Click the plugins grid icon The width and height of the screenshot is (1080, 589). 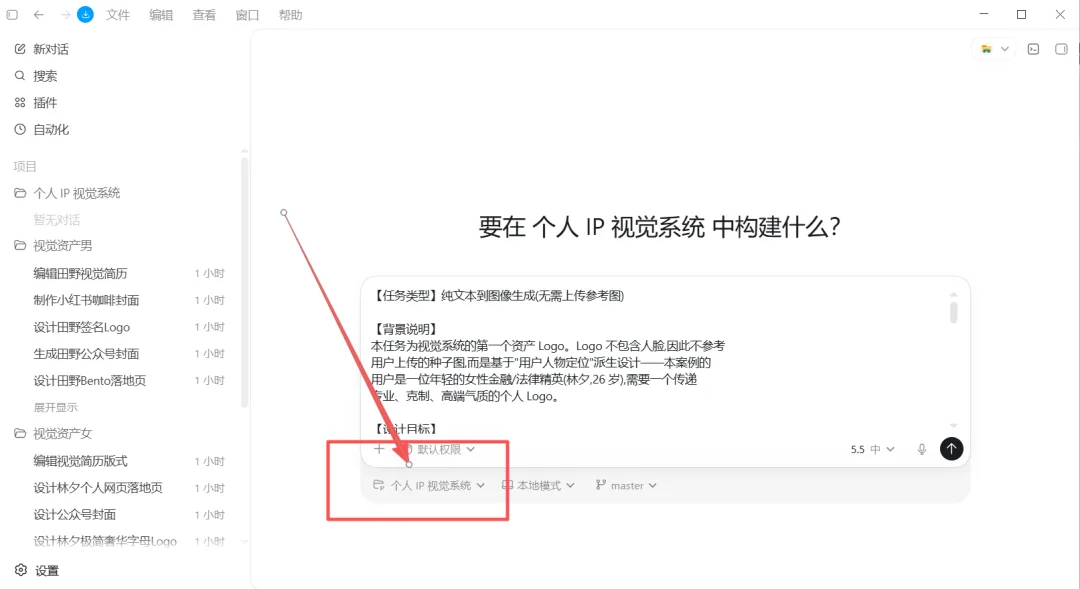[x=20, y=103]
